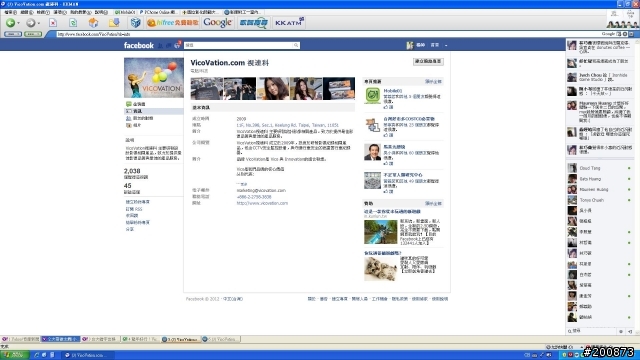Open the VicoVation balloon profile picture
Image resolution: width=640 pixels, height=360 pixels.
(153, 78)
